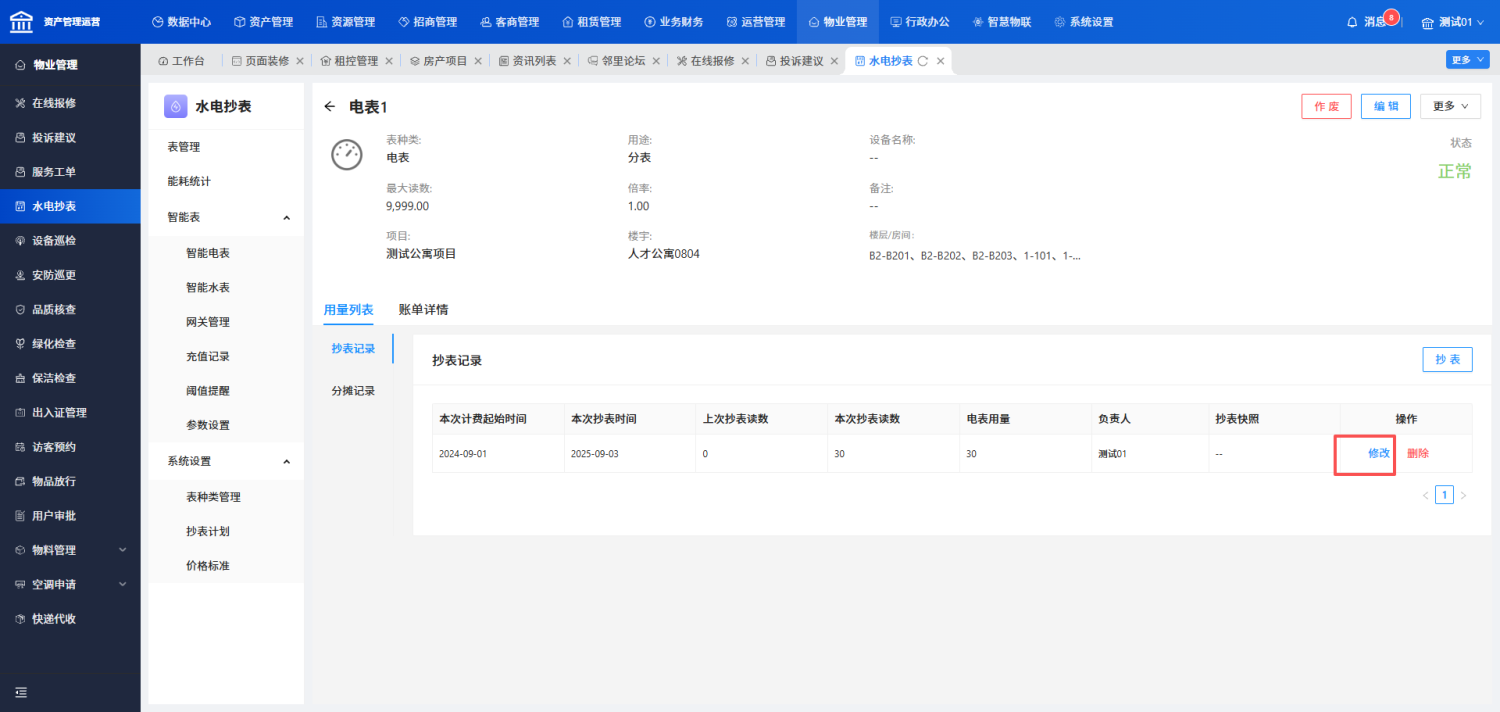This screenshot has height=712, width=1500.
Task: Select the 用量列表 tab
Action: point(348,310)
